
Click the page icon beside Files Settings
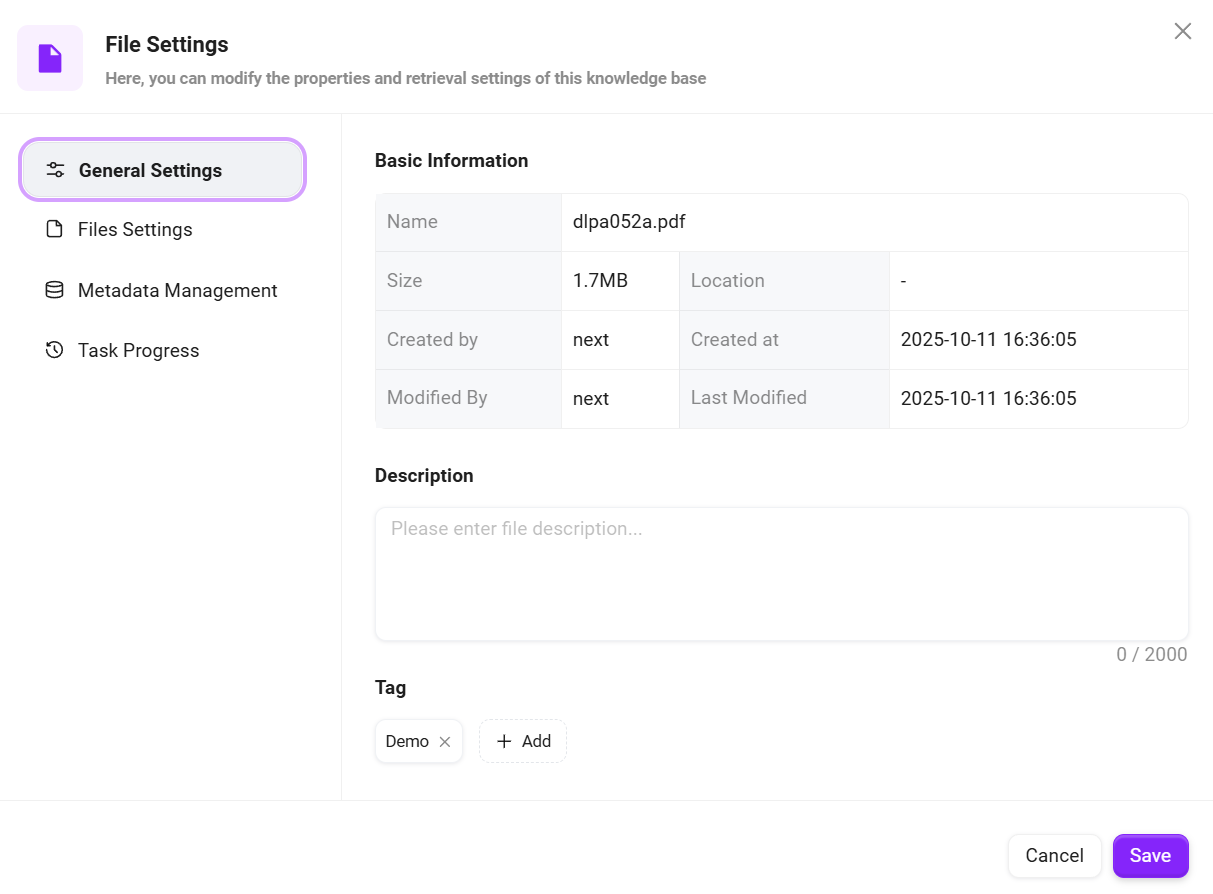[54, 230]
